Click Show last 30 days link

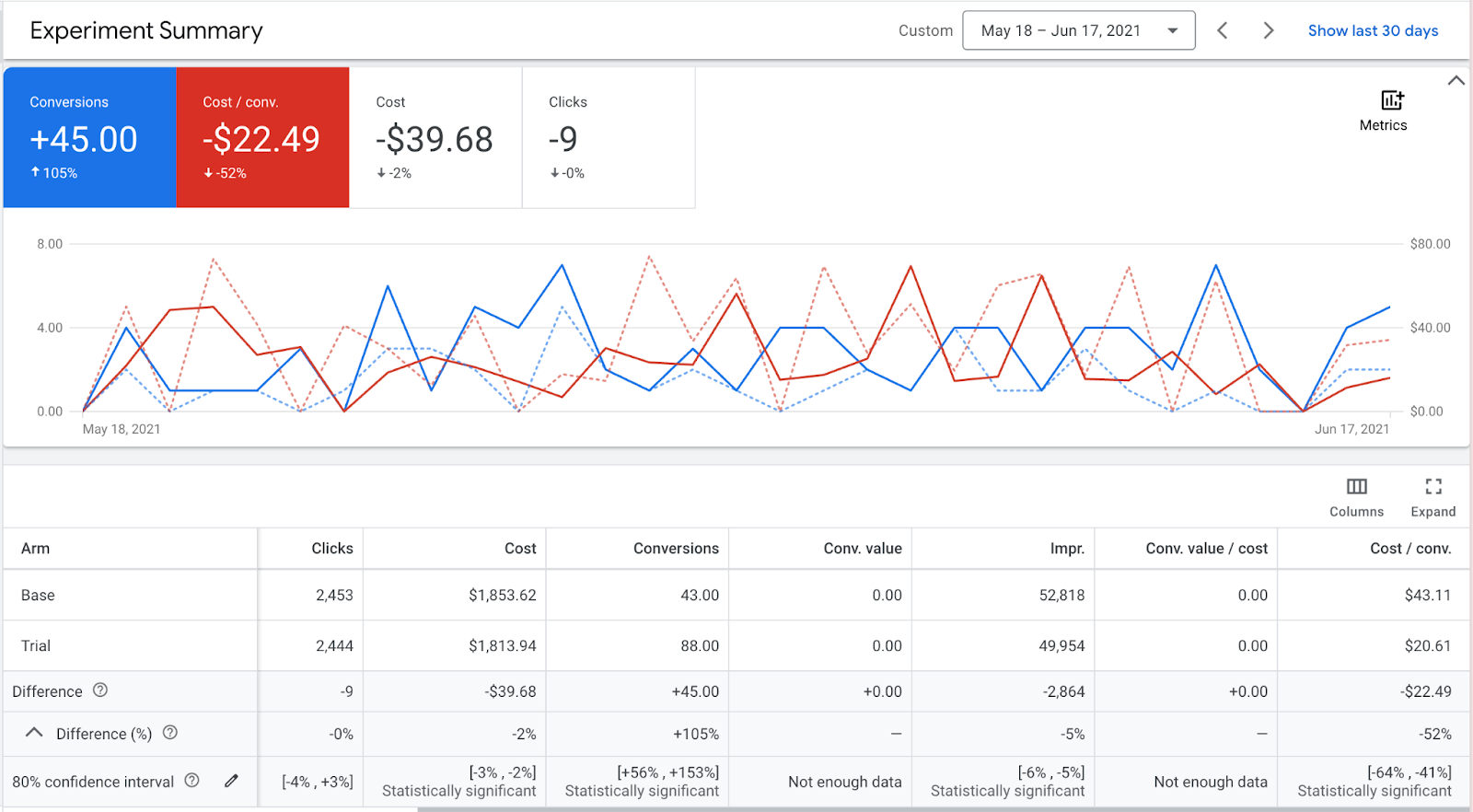pyautogui.click(x=1373, y=30)
